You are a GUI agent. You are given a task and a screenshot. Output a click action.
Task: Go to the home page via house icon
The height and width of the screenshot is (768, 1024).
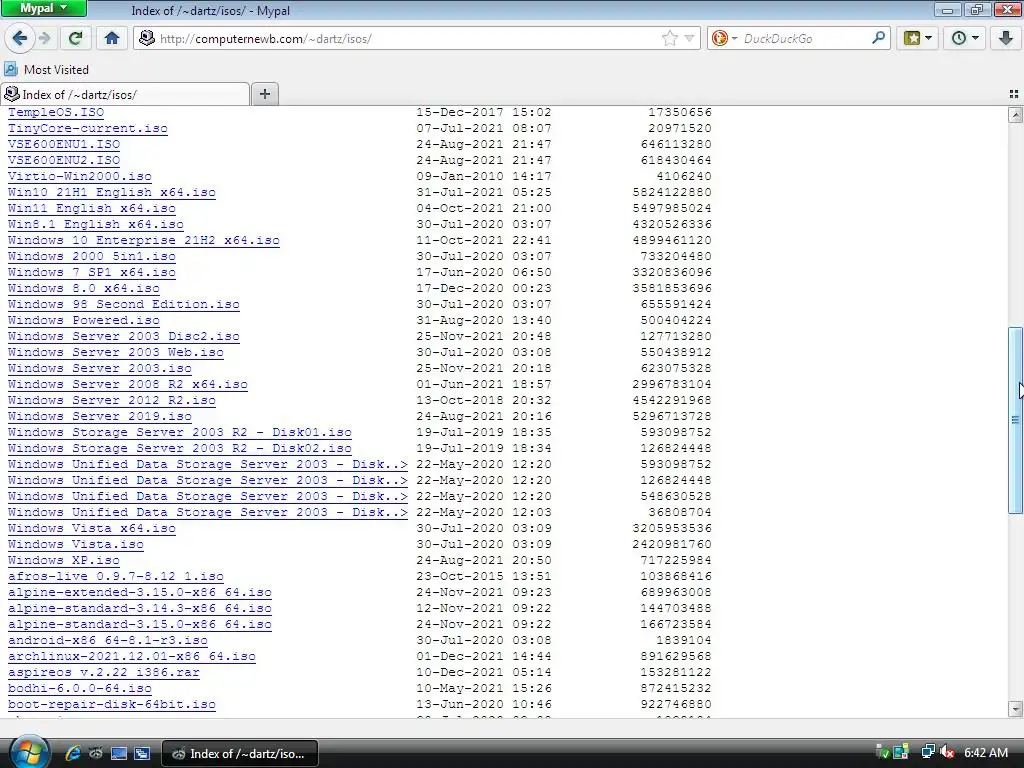(112, 39)
